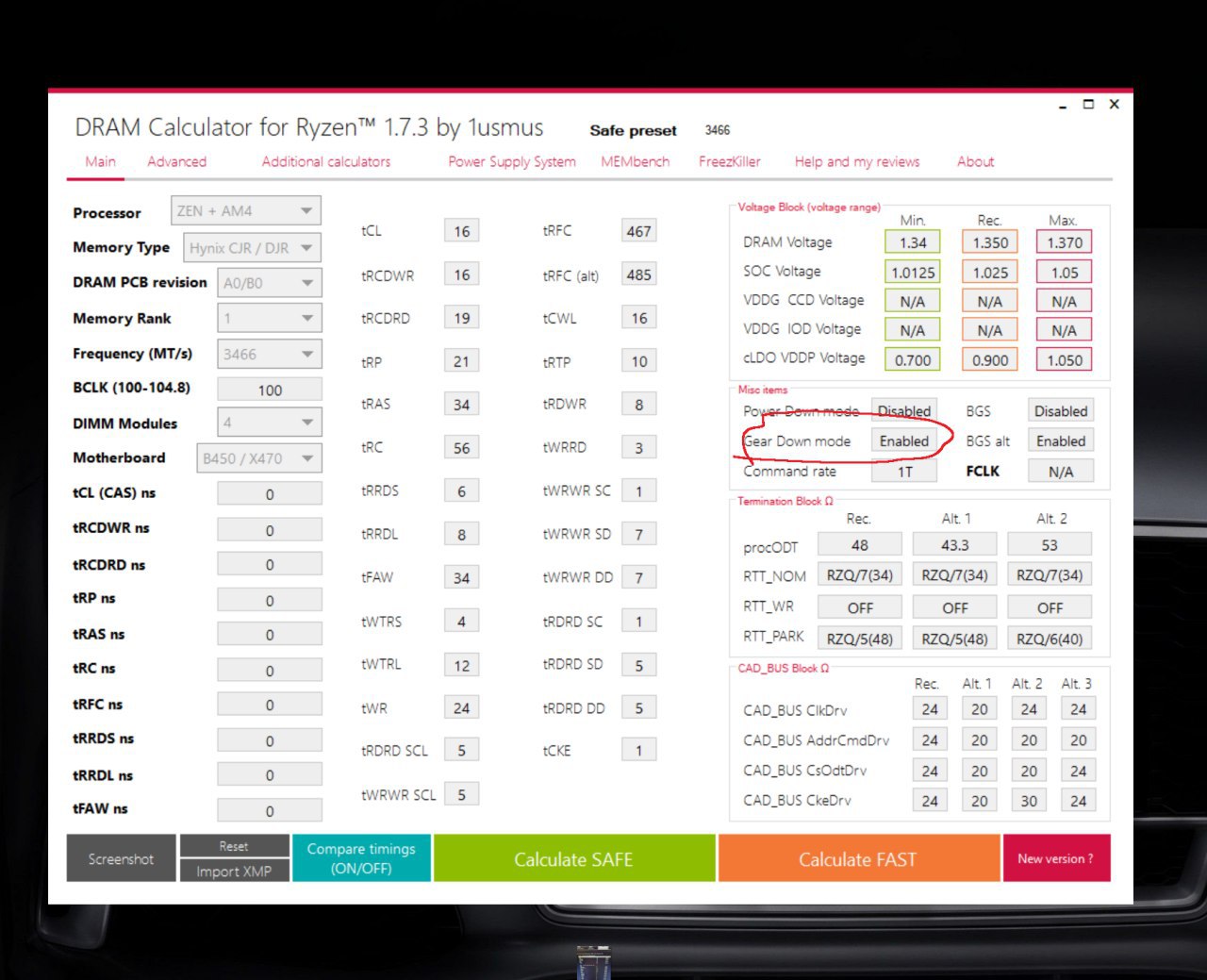This screenshot has height=980, width=1207.
Task: Click the tRC ns input field
Action: point(270,670)
